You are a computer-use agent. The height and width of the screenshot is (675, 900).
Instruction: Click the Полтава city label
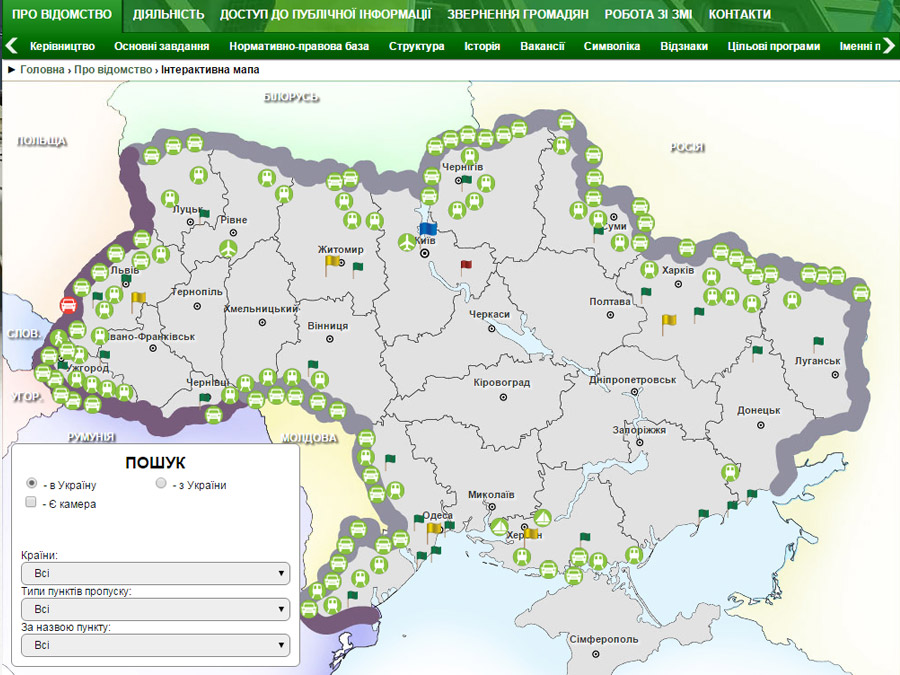coord(610,301)
